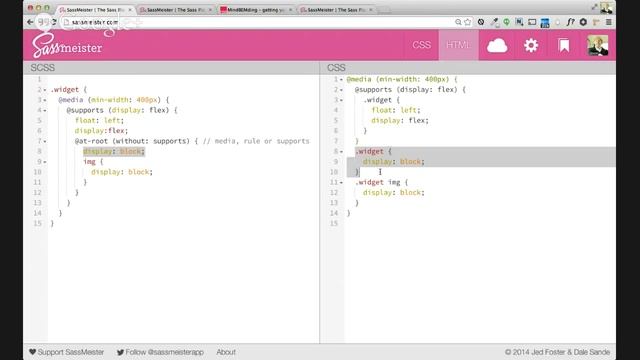Click 'float: left;' in the SCSS editor
The image size is (640, 360).
pos(99,120)
